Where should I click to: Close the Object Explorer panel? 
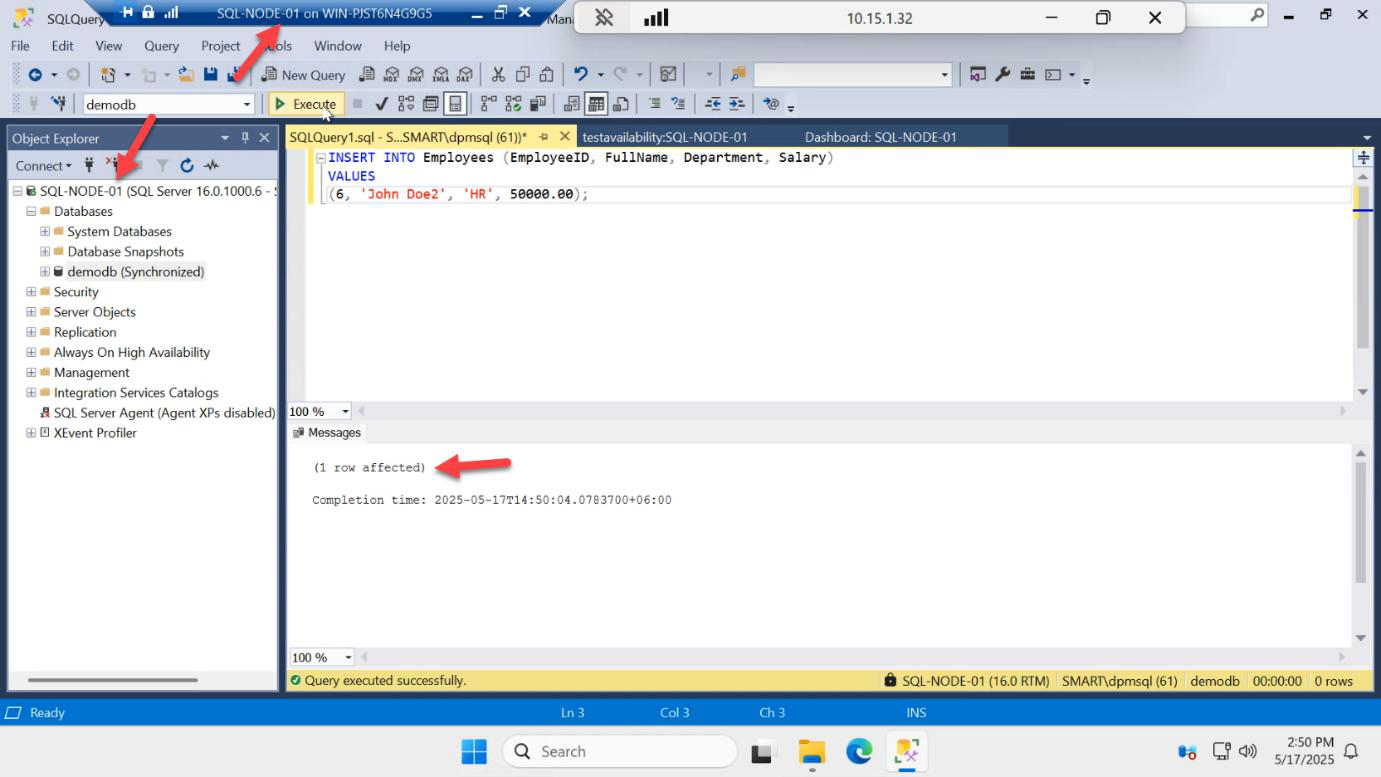[265, 138]
